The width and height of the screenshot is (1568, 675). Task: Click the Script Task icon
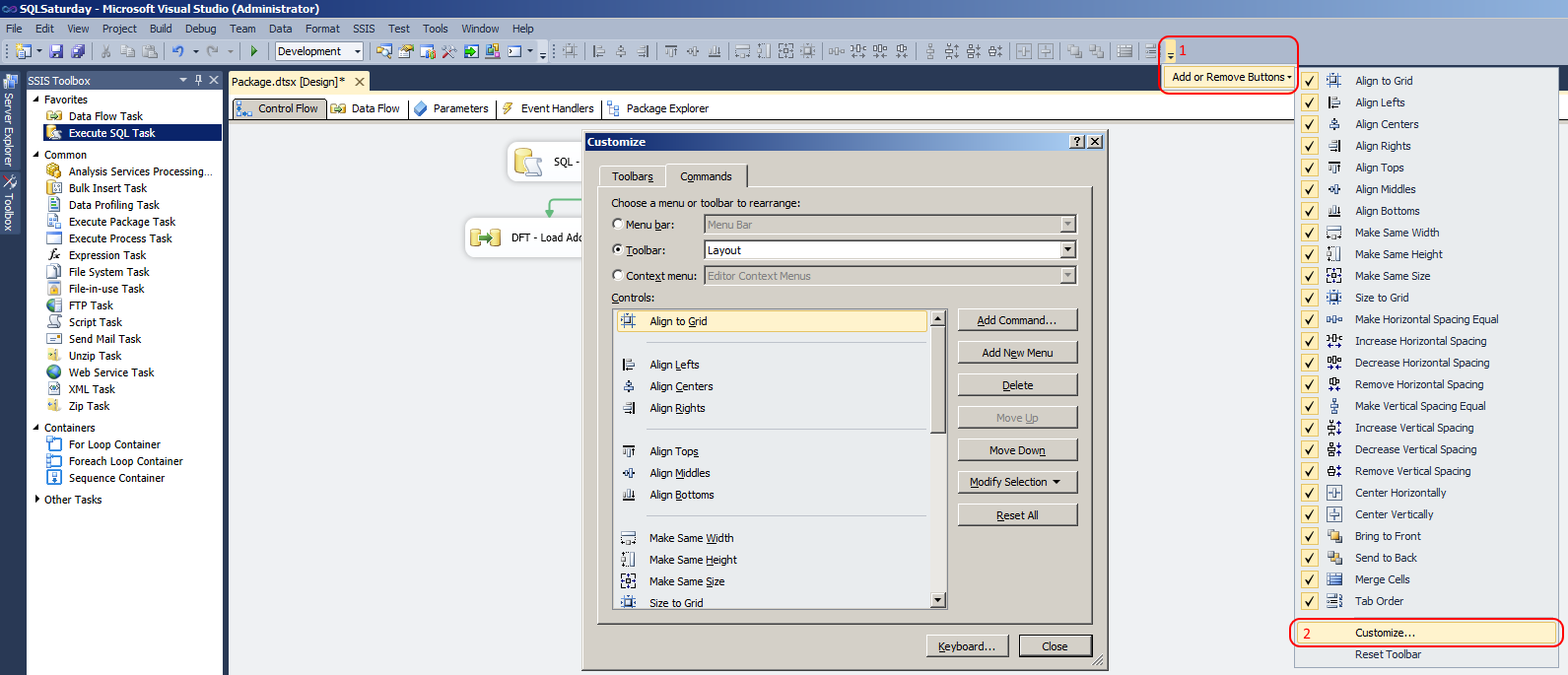tap(54, 322)
